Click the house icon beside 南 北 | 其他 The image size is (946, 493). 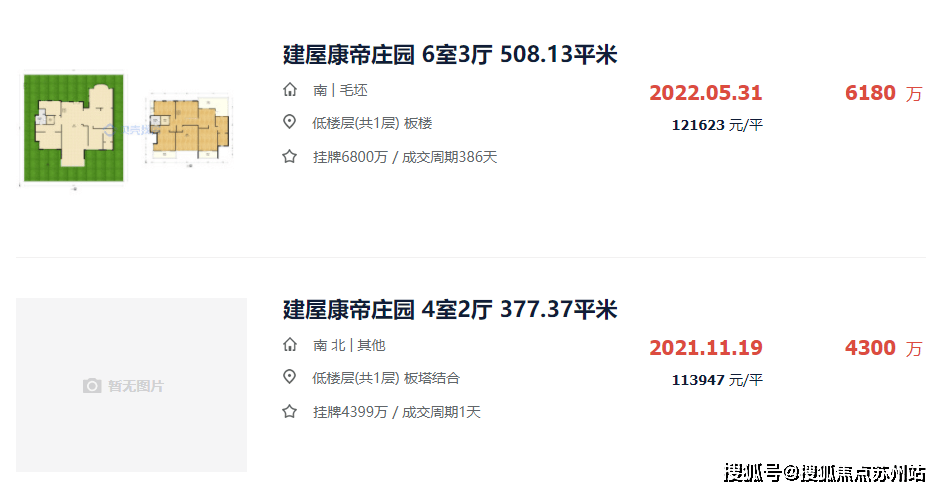[x=290, y=345]
